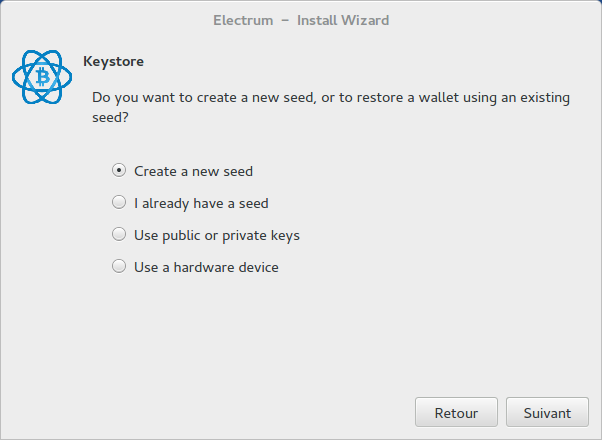
Task: Click the Keystore heading
Action: (x=114, y=61)
